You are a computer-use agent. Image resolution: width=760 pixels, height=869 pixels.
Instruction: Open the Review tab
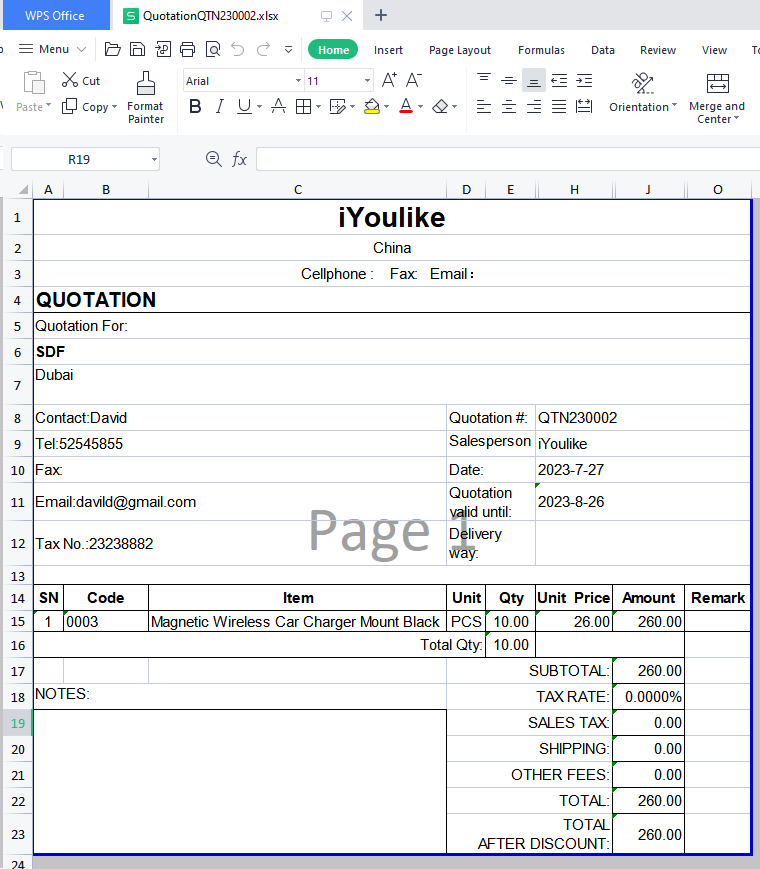[657, 50]
